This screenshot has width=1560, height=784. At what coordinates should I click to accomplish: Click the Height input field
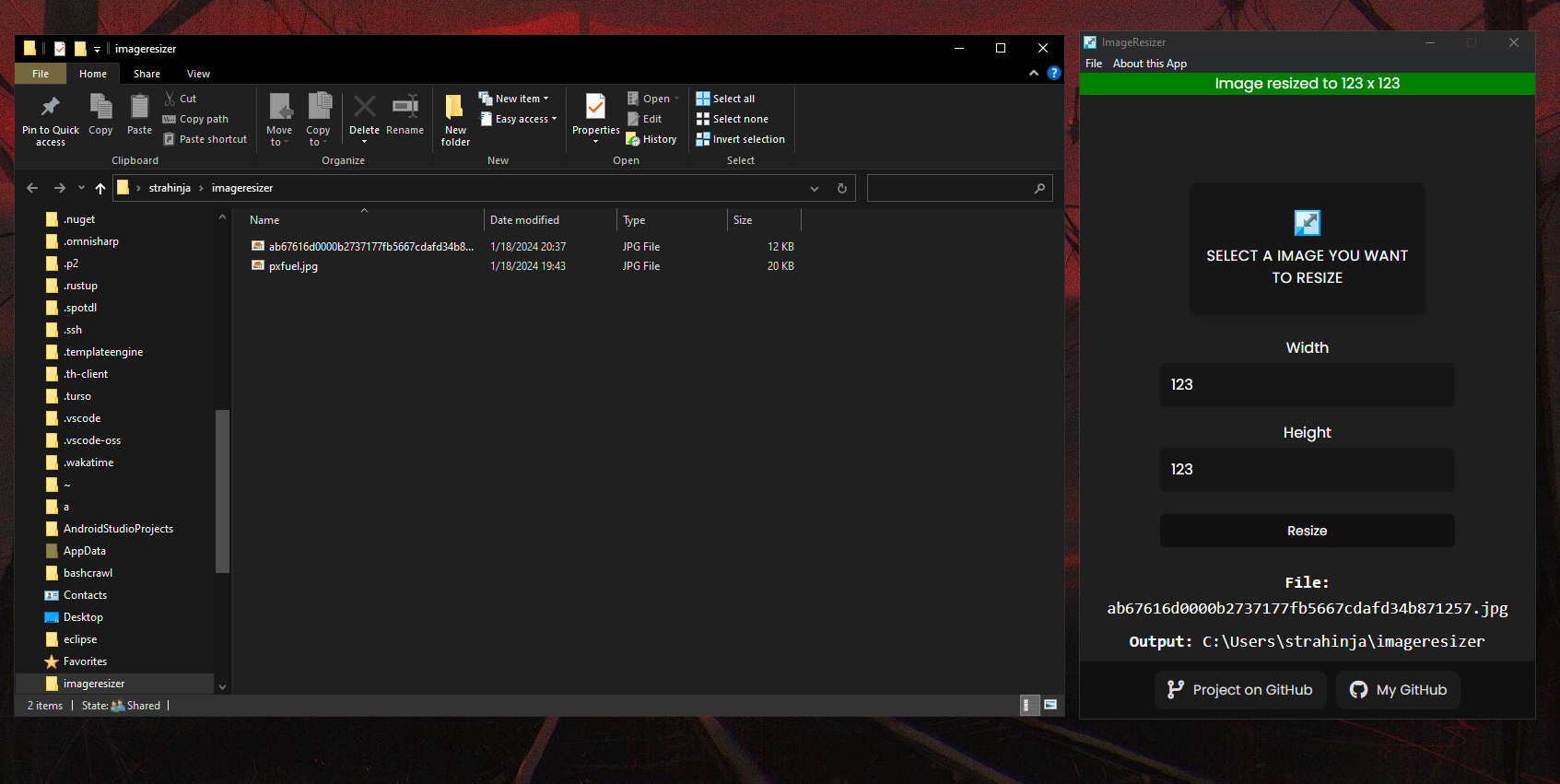pos(1307,470)
